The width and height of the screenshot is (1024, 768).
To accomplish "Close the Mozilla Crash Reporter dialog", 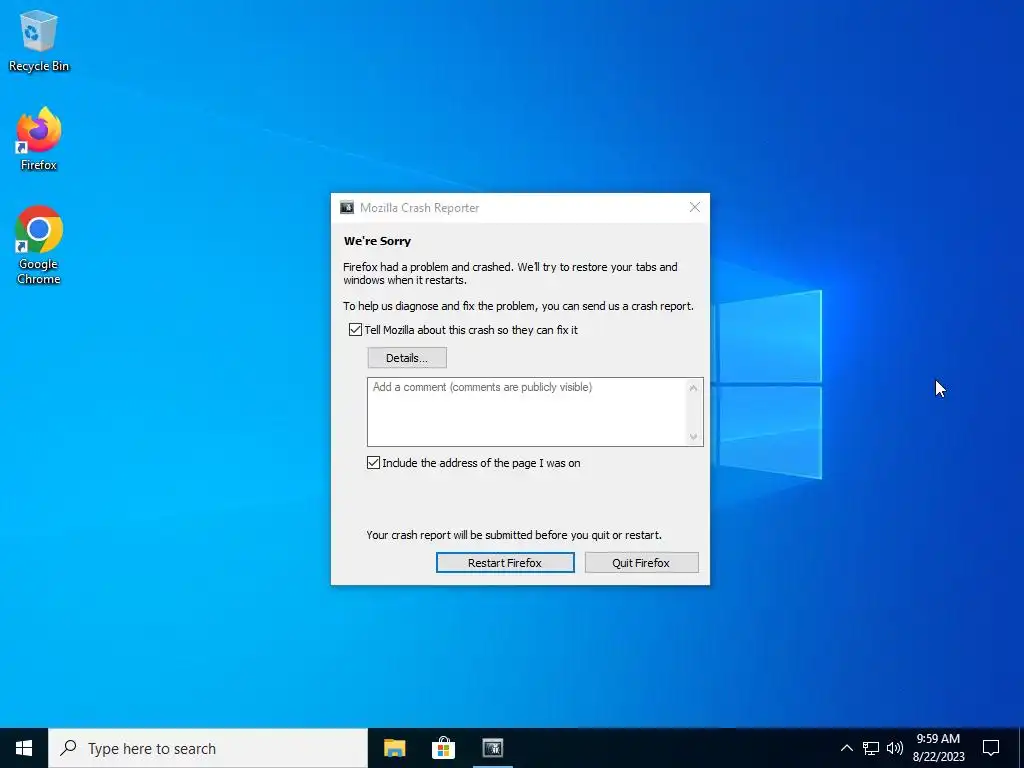I will (695, 208).
